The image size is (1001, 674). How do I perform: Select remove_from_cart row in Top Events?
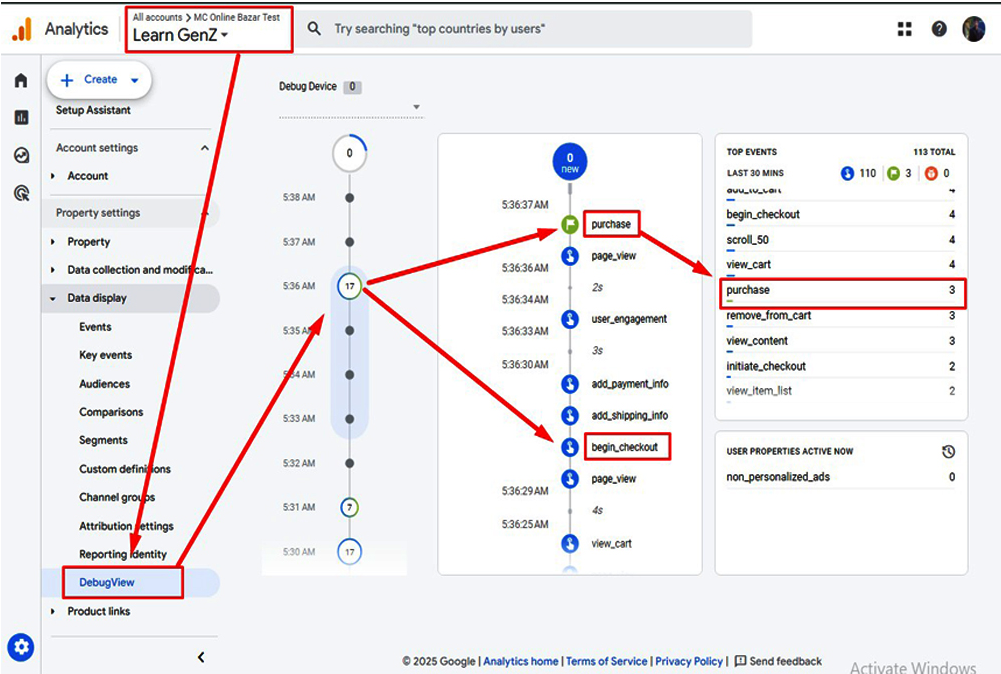[841, 316]
